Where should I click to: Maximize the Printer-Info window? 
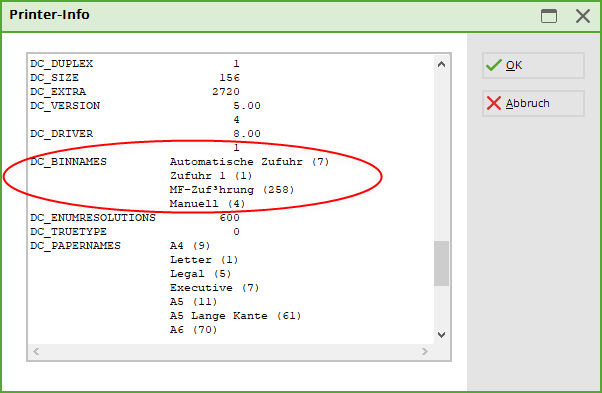click(549, 16)
